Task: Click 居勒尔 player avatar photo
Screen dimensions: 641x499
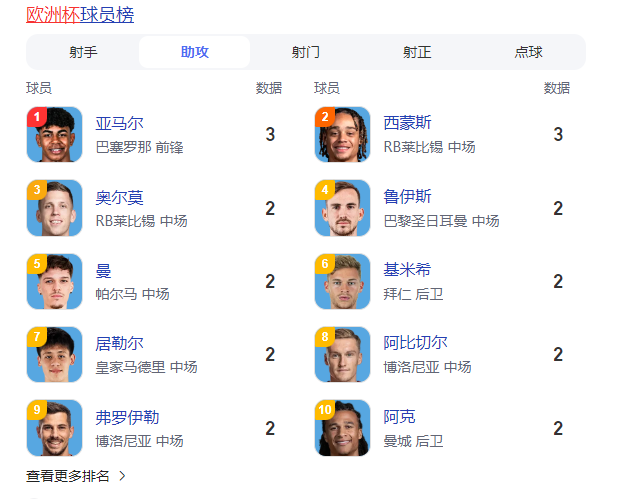Action: [55, 355]
